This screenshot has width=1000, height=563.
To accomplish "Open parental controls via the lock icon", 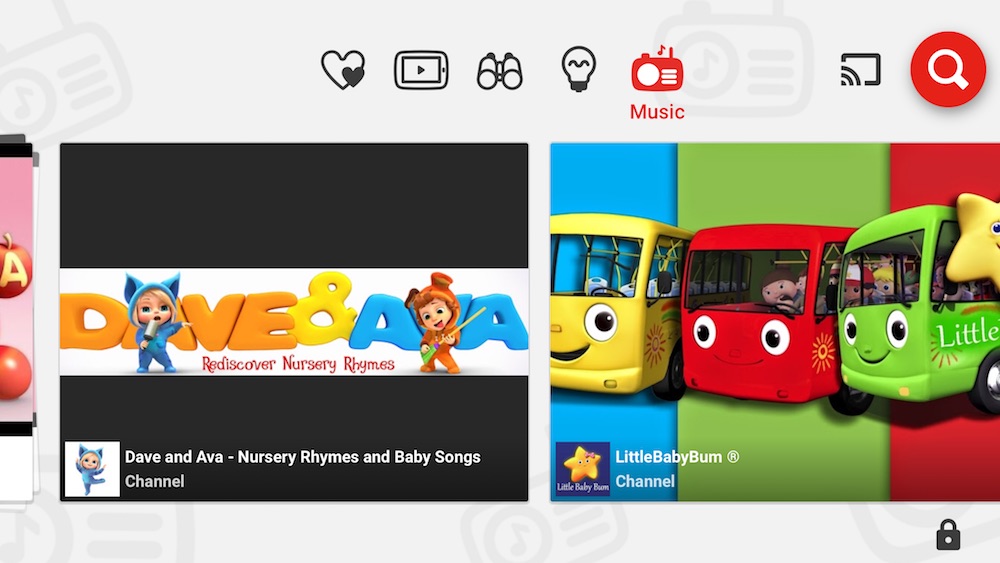I will [x=948, y=534].
